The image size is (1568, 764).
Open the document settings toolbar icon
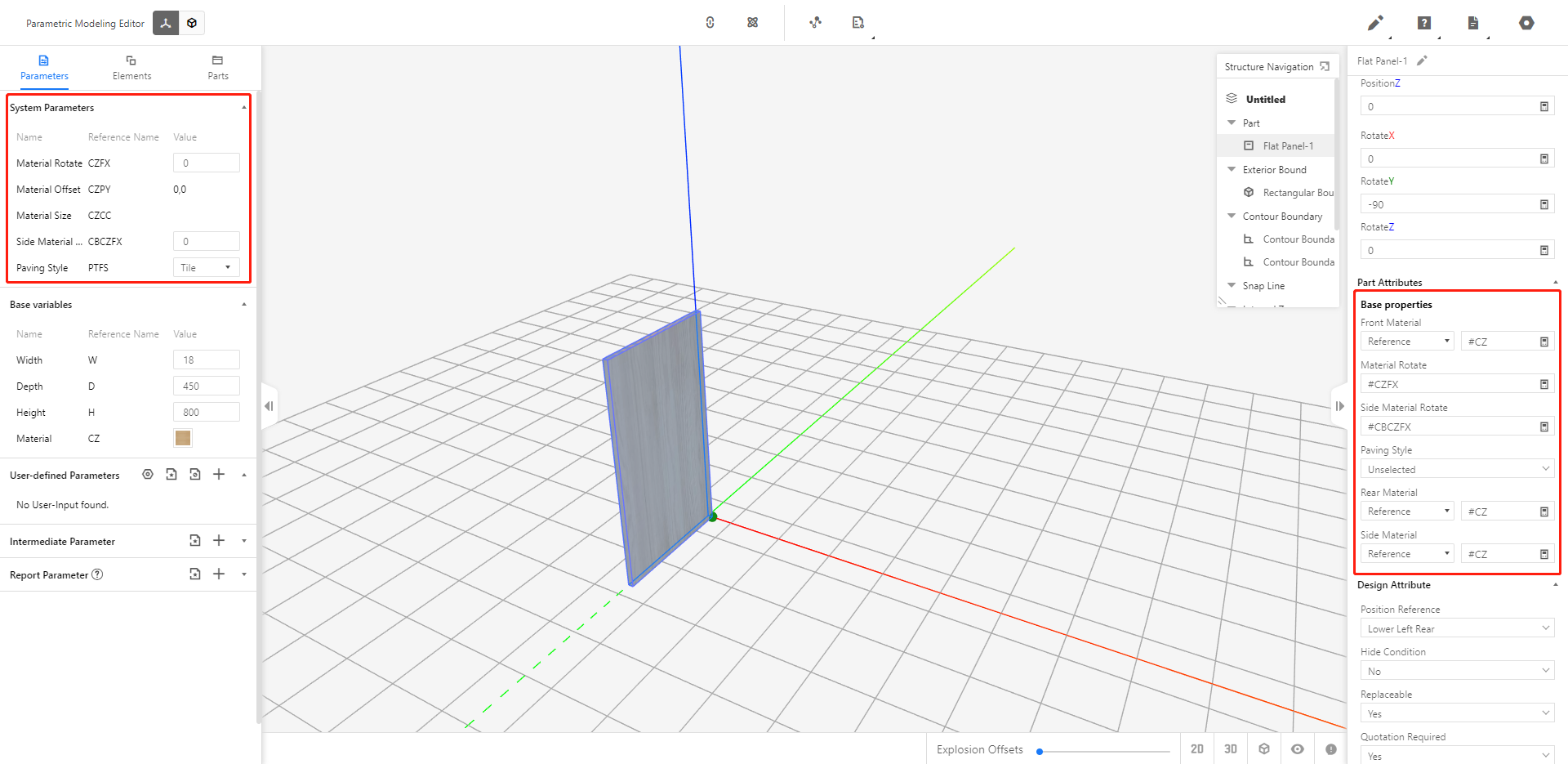(x=857, y=23)
